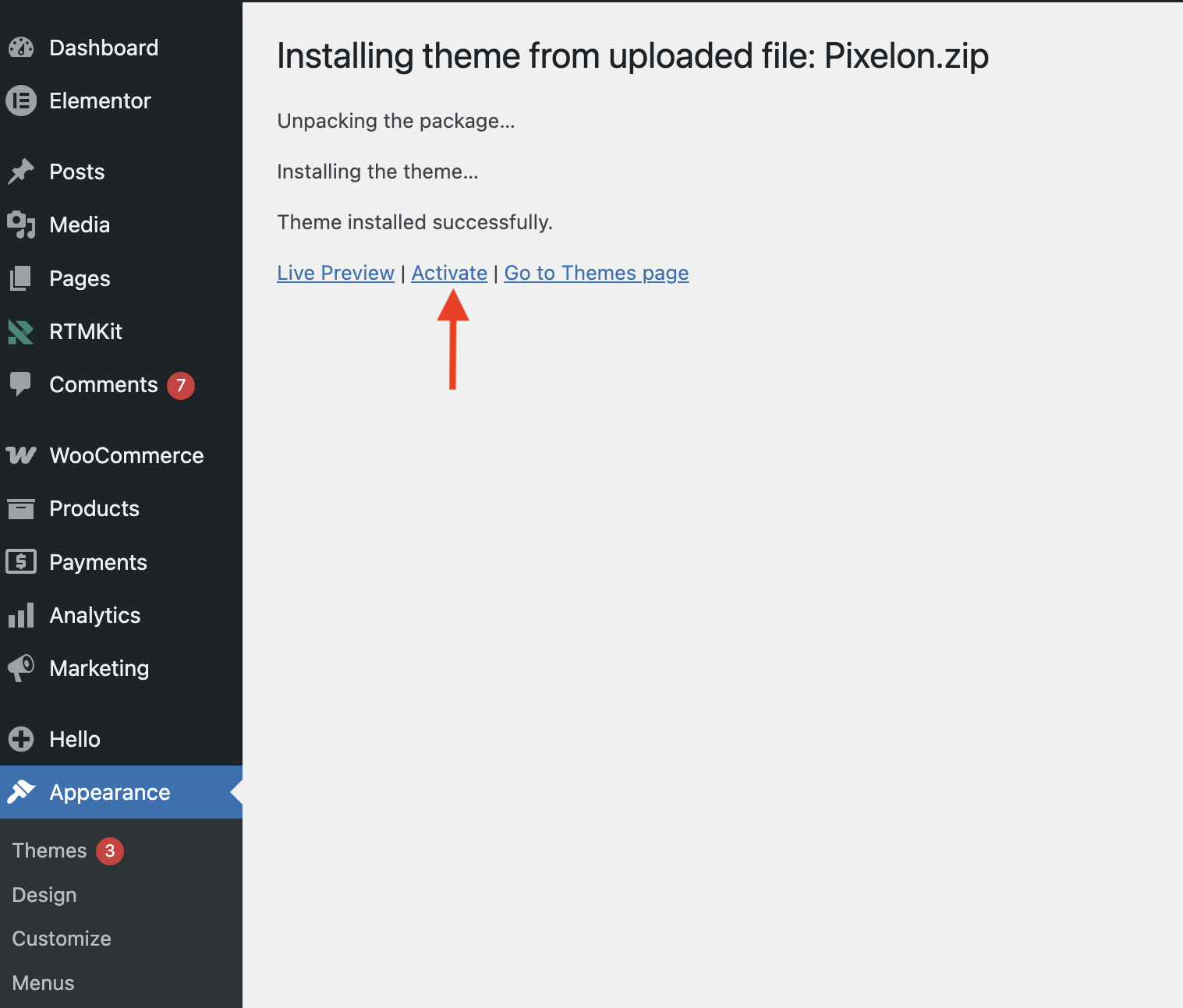1183x1008 pixels.
Task: Click the Dashboard gauge icon
Action: click(x=21, y=48)
